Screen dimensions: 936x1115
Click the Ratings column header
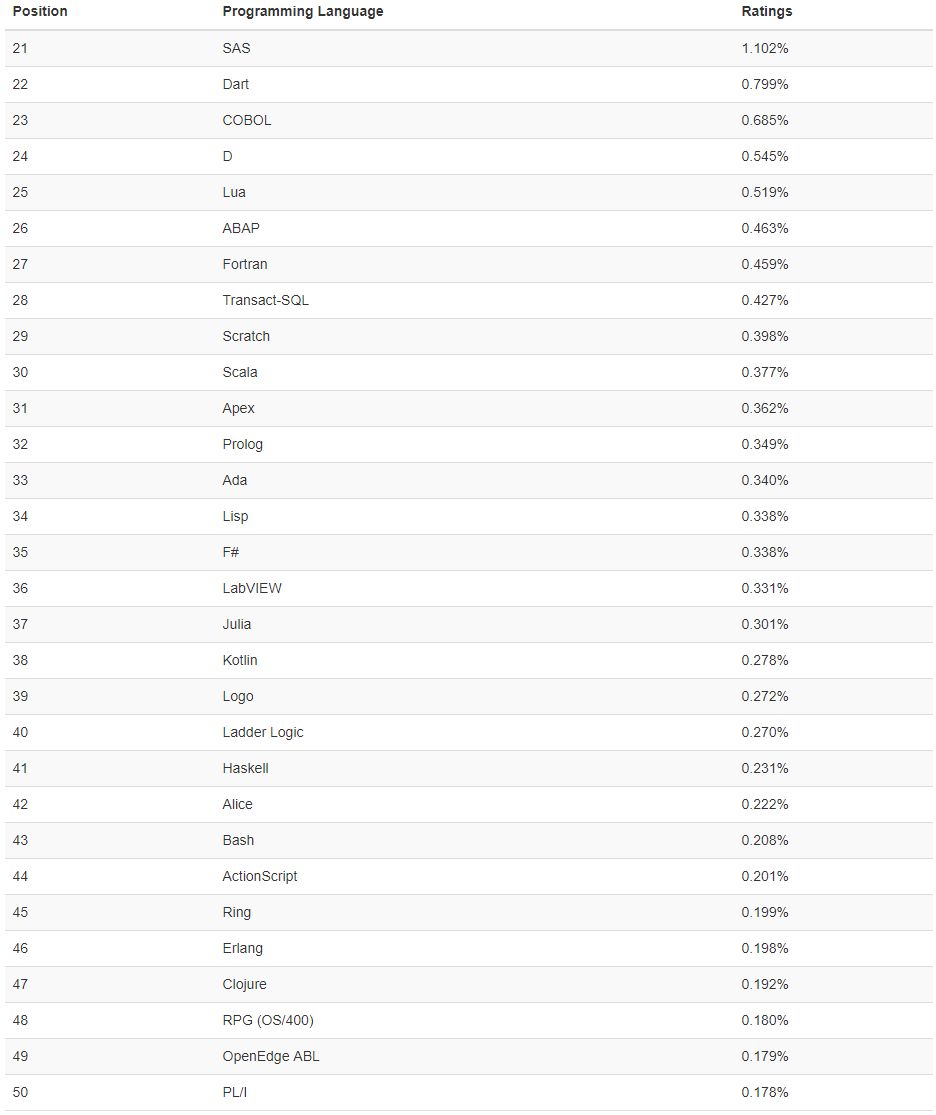pos(766,11)
